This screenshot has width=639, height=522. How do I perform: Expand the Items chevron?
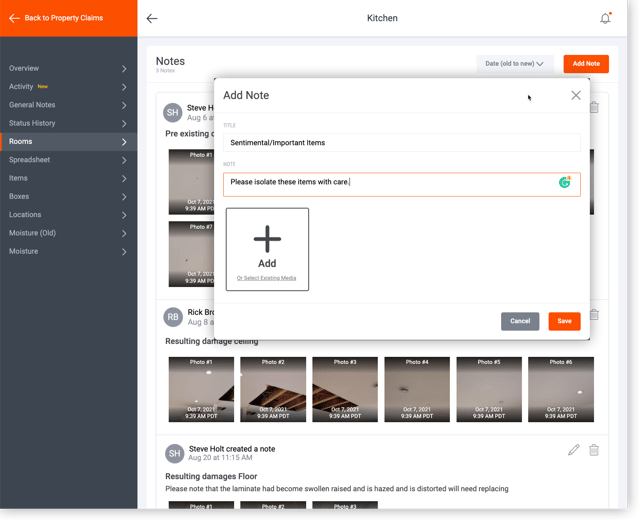124,178
